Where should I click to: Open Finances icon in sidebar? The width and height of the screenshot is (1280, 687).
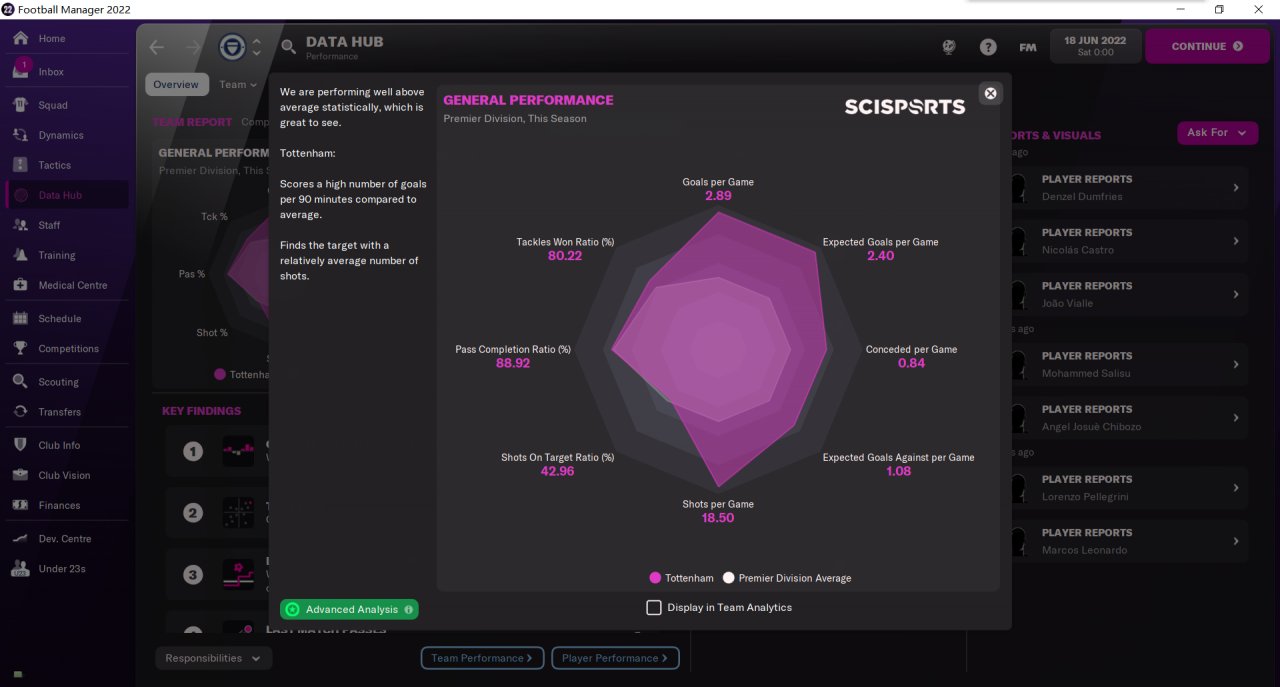click(20, 505)
